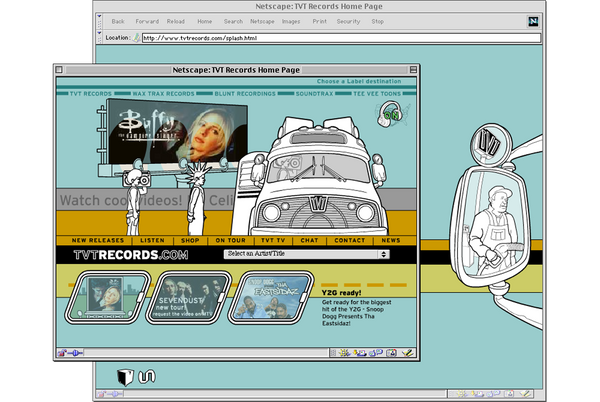Click the TVT logo on the truck mirror
This screenshot has width=600, height=402.
[490, 142]
